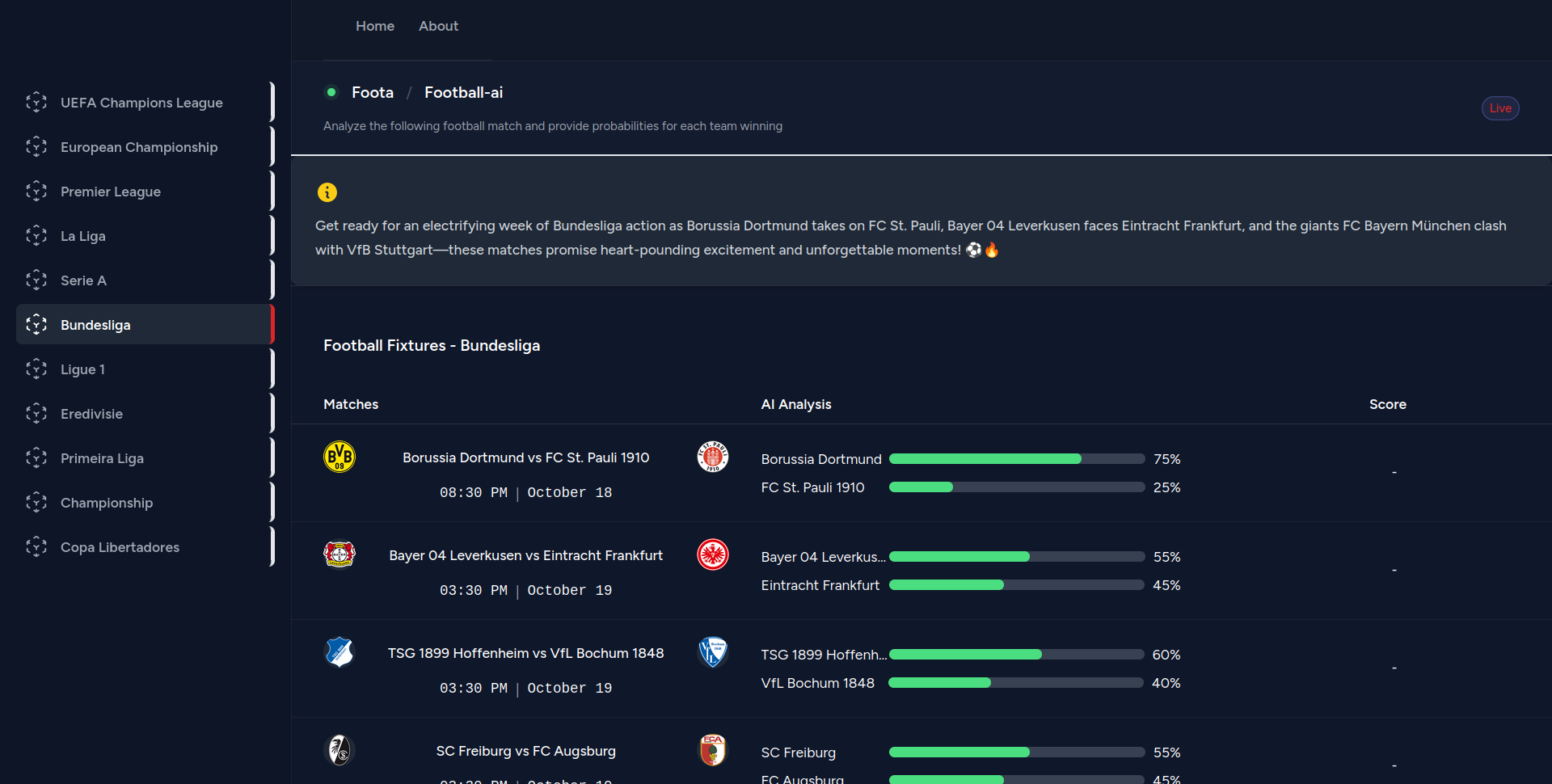Click the Ligue 1 sidebar icon
The width and height of the screenshot is (1552, 784).
[x=36, y=369]
